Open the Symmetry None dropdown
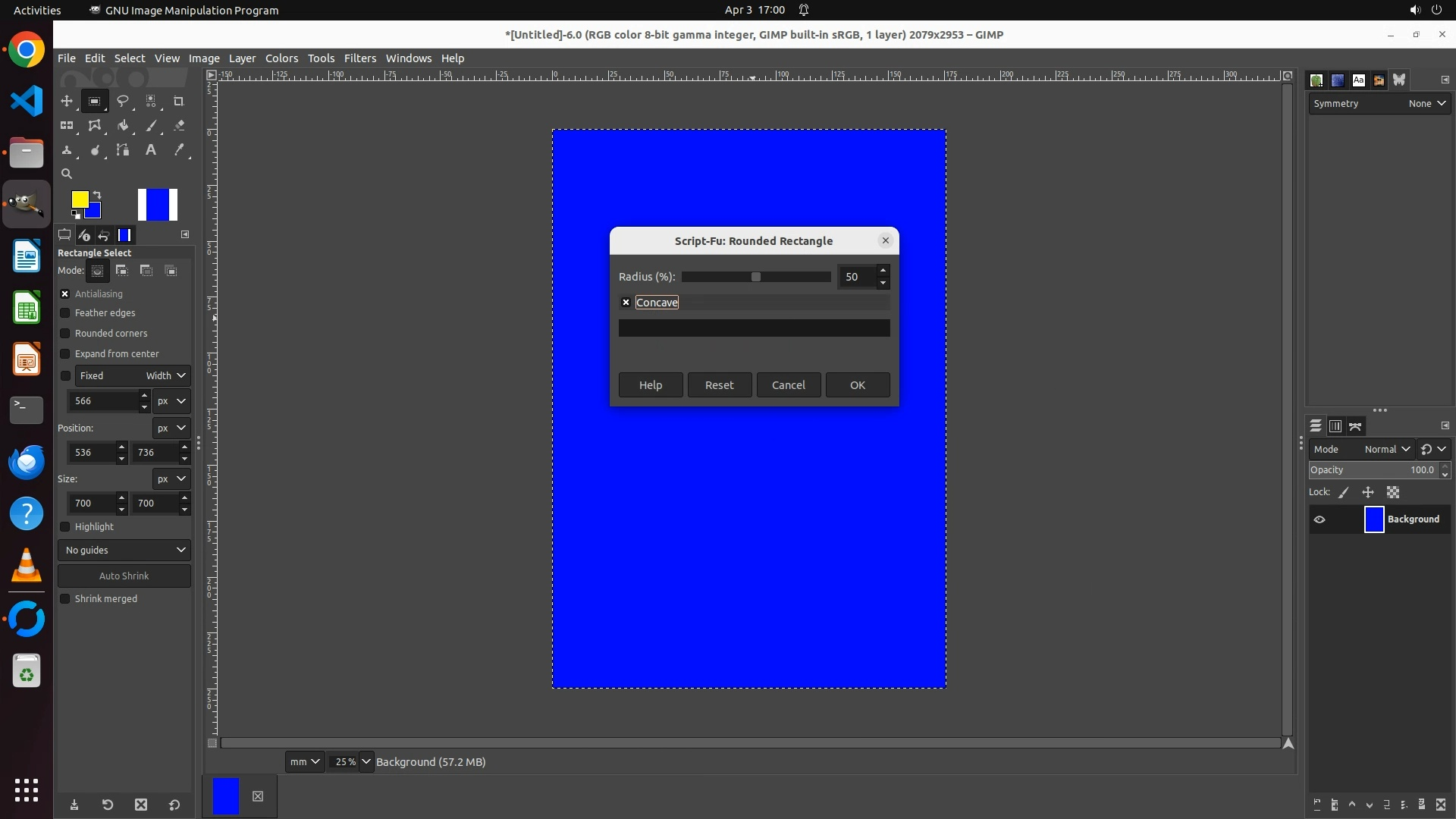This screenshot has width=1456, height=819. coord(1426,104)
